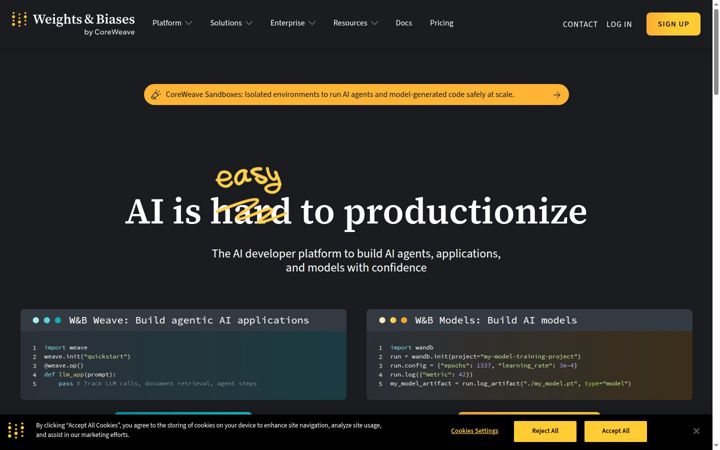720x450 pixels.
Task: Close the cookie consent banner
Action: click(696, 431)
